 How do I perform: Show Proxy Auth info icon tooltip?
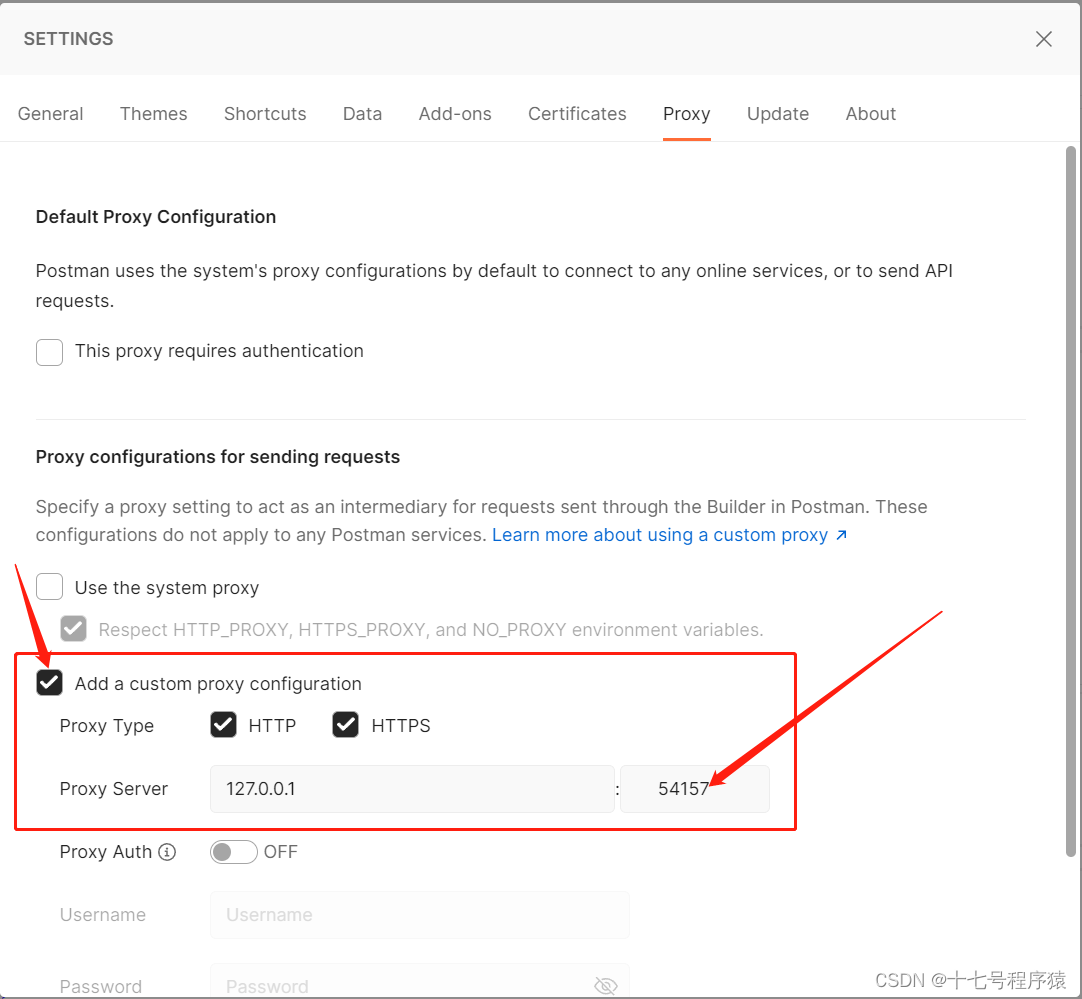167,852
